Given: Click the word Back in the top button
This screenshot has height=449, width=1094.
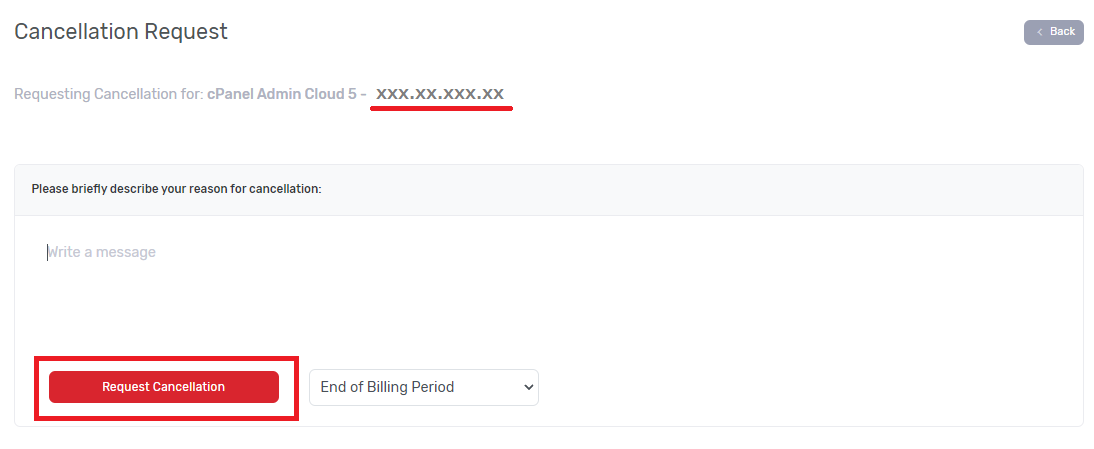Looking at the screenshot, I should coord(1062,32).
